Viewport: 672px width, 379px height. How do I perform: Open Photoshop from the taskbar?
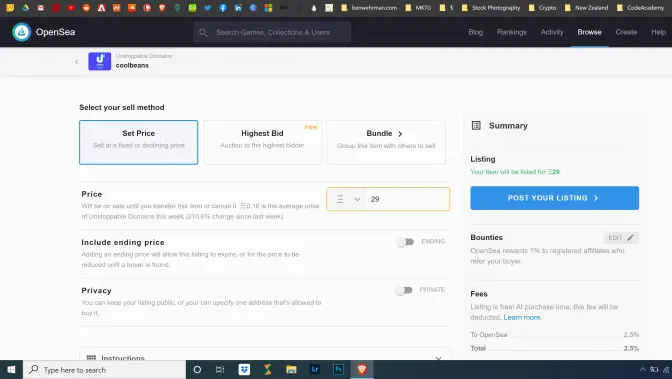(x=338, y=370)
